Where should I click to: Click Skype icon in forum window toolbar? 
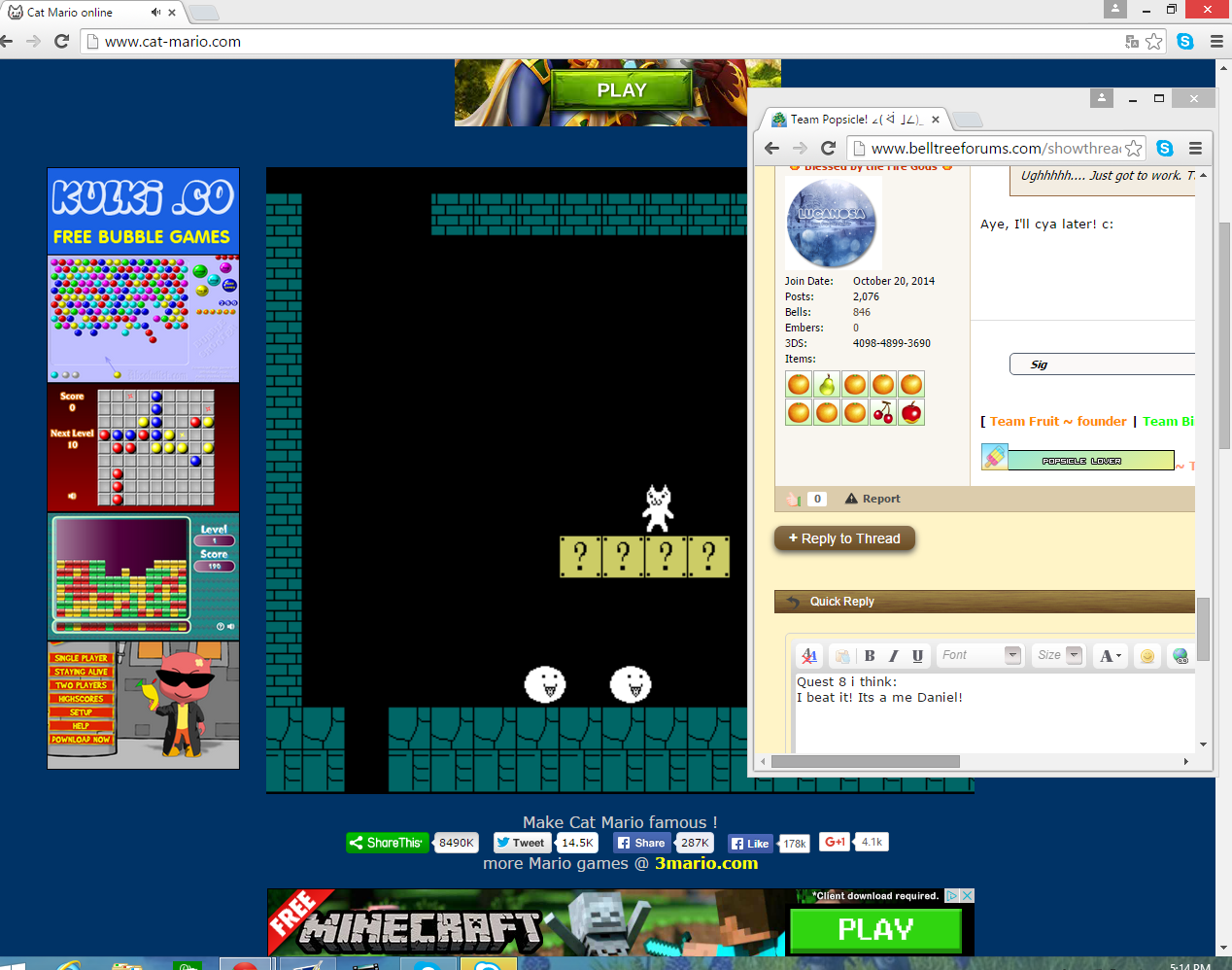pyautogui.click(x=1165, y=148)
